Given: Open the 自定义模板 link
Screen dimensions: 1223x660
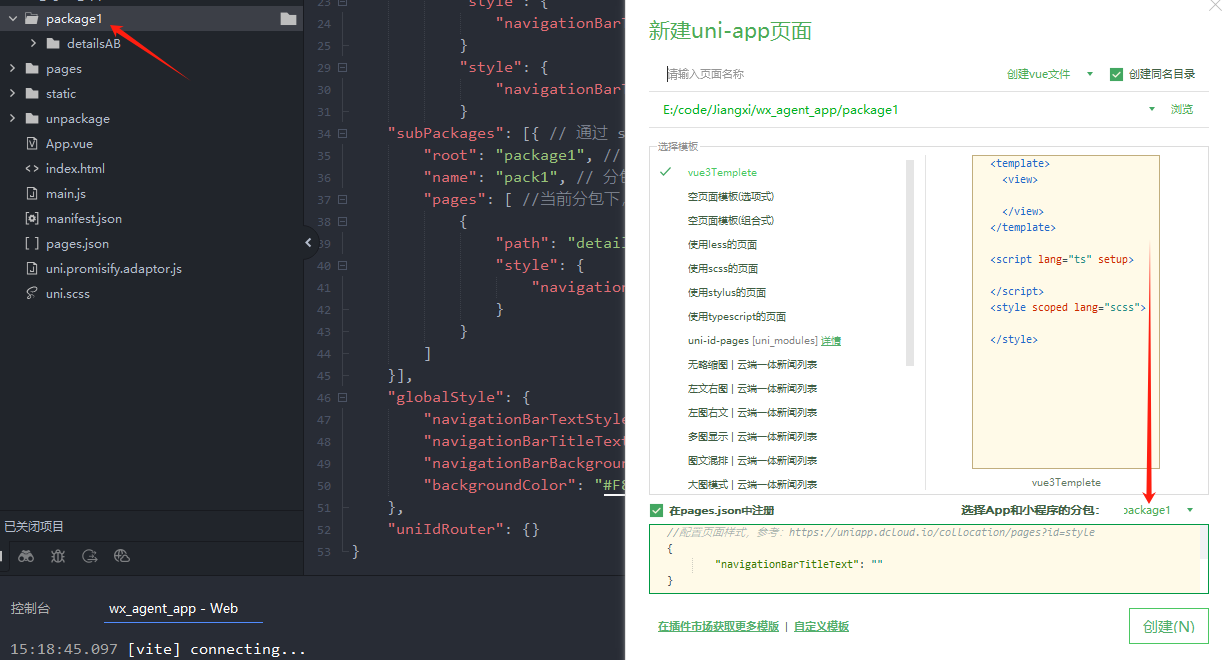Looking at the screenshot, I should coord(822,627).
